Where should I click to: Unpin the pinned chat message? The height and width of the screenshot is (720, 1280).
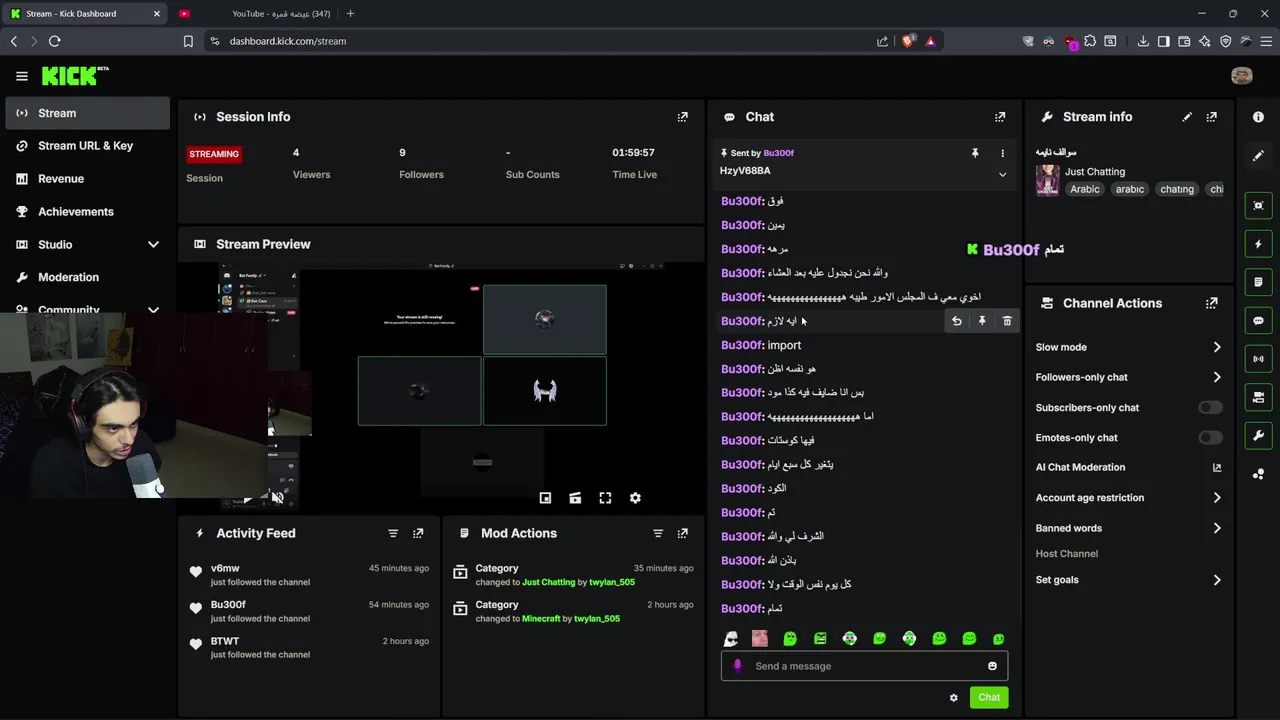click(x=975, y=153)
